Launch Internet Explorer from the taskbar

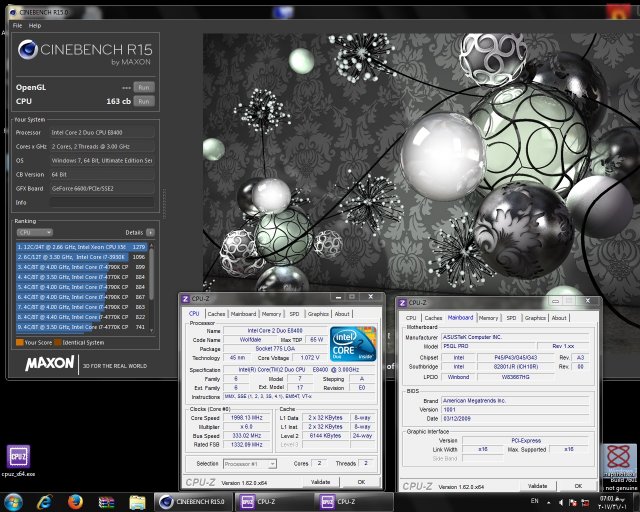(x=47, y=501)
